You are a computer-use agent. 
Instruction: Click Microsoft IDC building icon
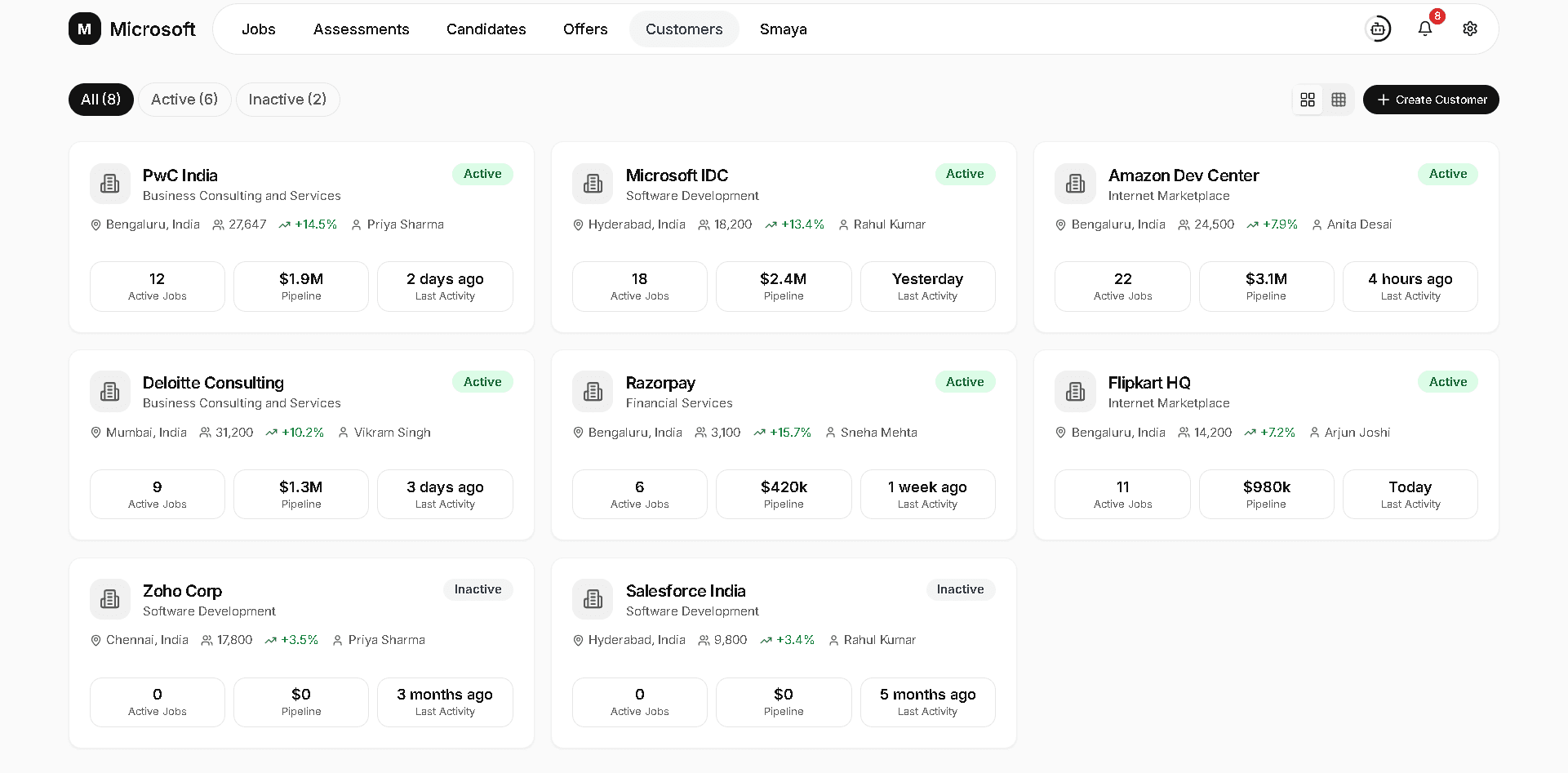pyautogui.click(x=593, y=183)
